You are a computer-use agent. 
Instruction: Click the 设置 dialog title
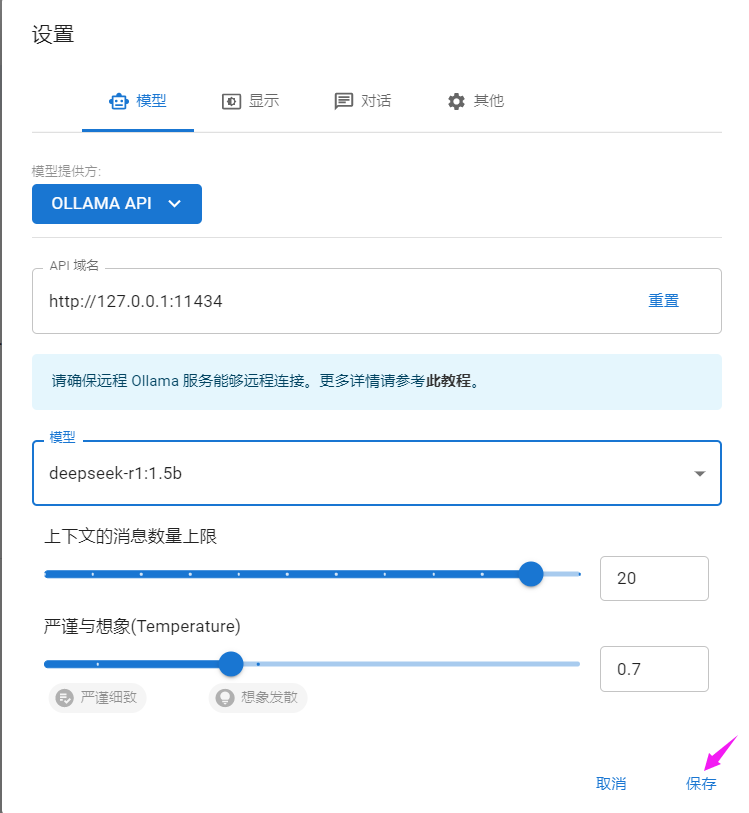coord(53,35)
